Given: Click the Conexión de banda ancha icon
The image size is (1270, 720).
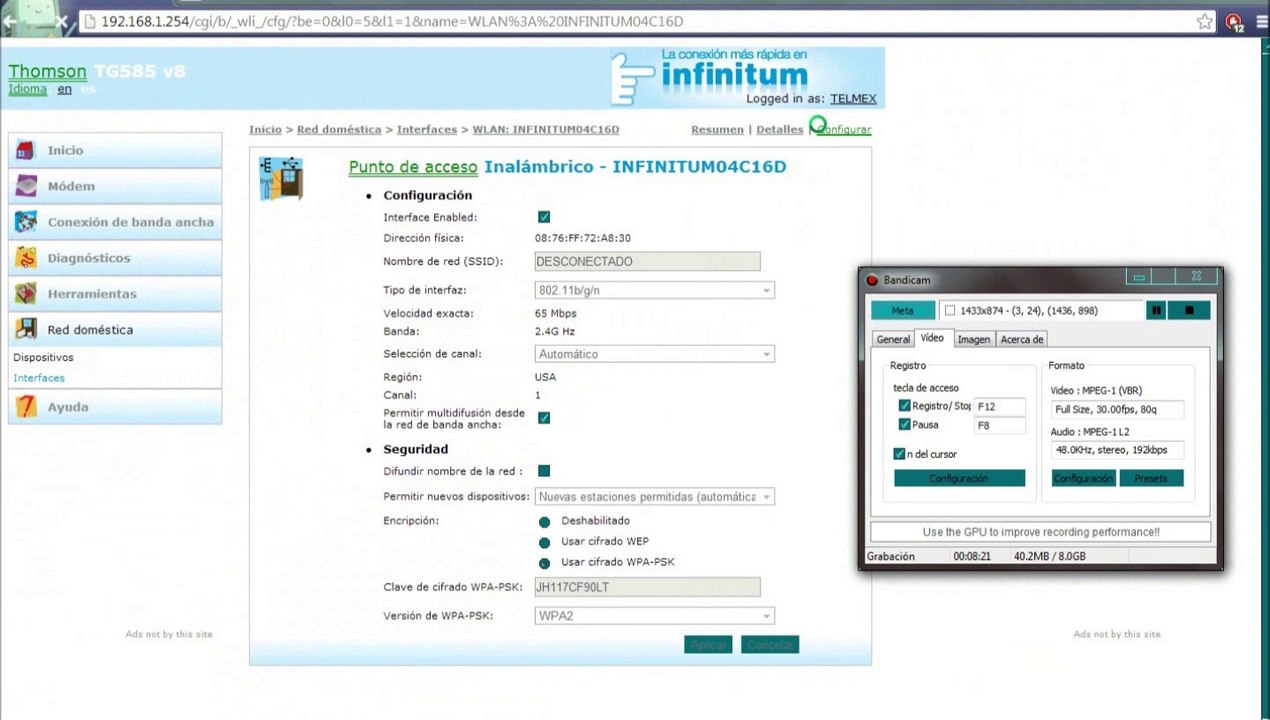Looking at the screenshot, I should (x=27, y=222).
